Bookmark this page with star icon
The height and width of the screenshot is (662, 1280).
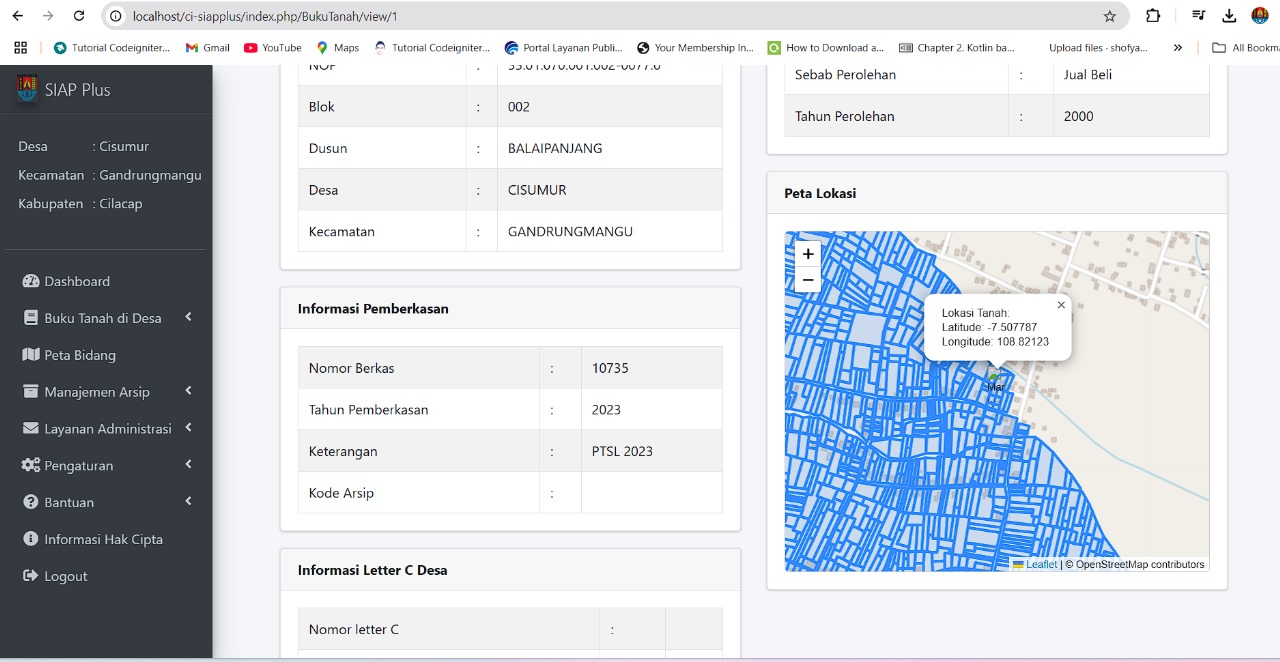click(1109, 16)
